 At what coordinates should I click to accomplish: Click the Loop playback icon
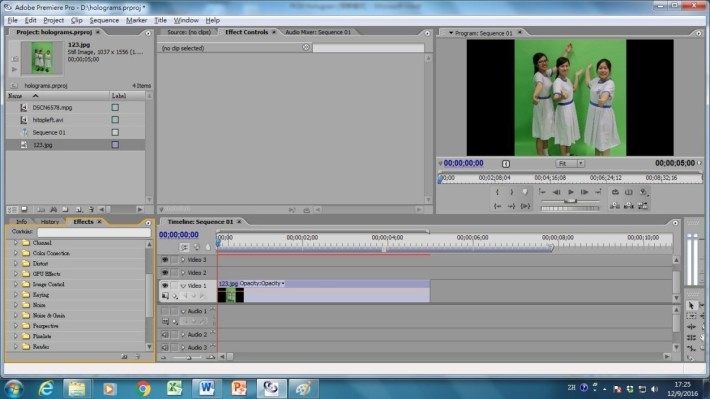[615, 192]
